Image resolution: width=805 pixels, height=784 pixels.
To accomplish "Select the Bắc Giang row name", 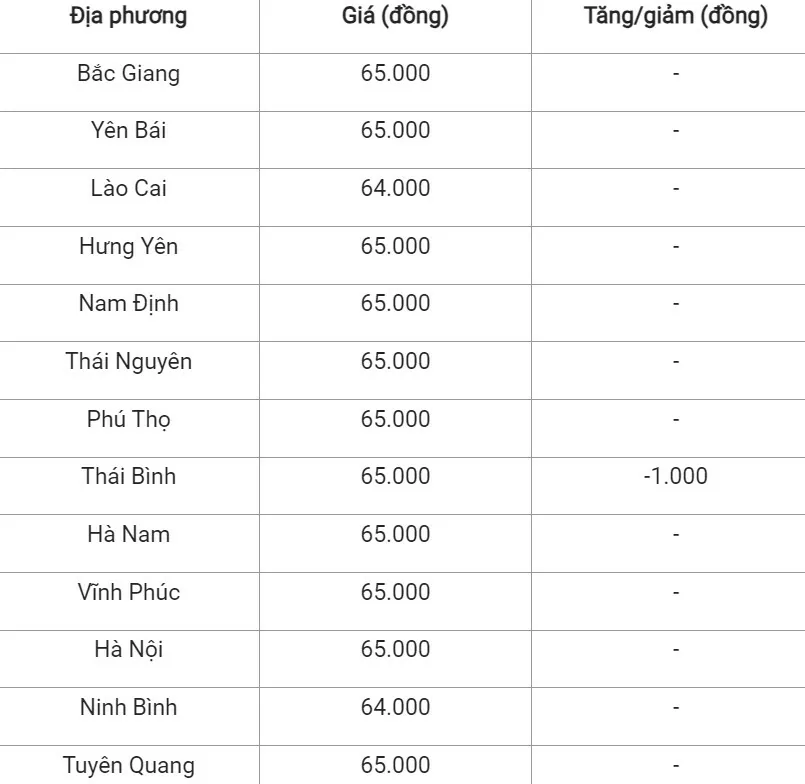I will tap(129, 74).
